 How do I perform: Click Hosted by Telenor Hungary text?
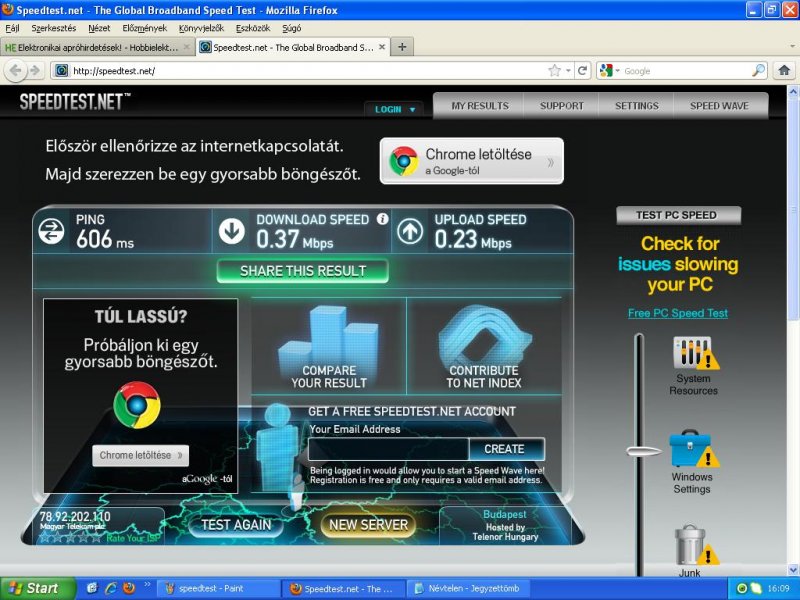[x=505, y=532]
